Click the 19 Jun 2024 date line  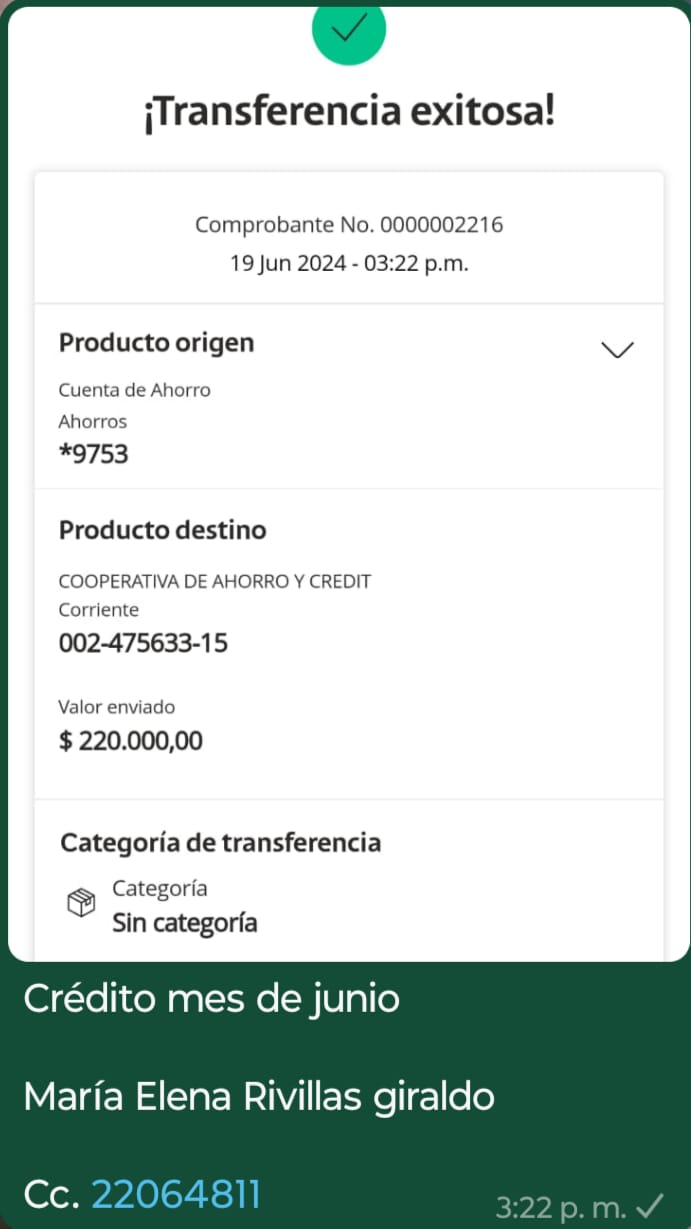[348, 264]
